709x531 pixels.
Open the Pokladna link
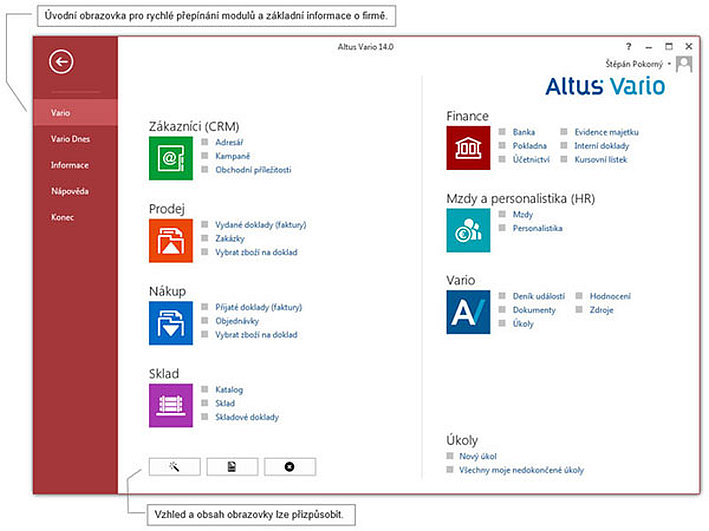pos(529,146)
